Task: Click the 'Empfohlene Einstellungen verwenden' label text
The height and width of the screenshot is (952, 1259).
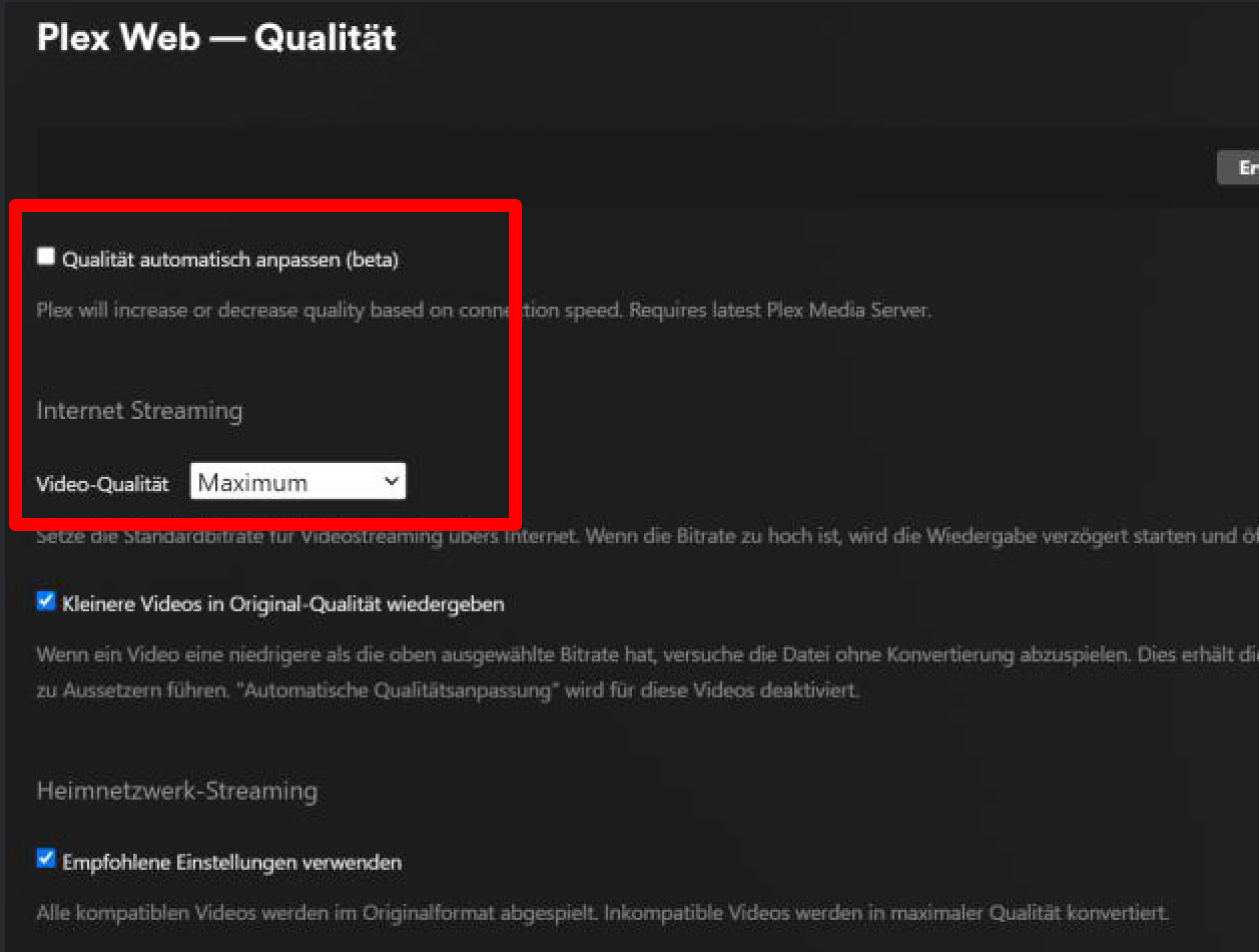Action: click(232, 862)
